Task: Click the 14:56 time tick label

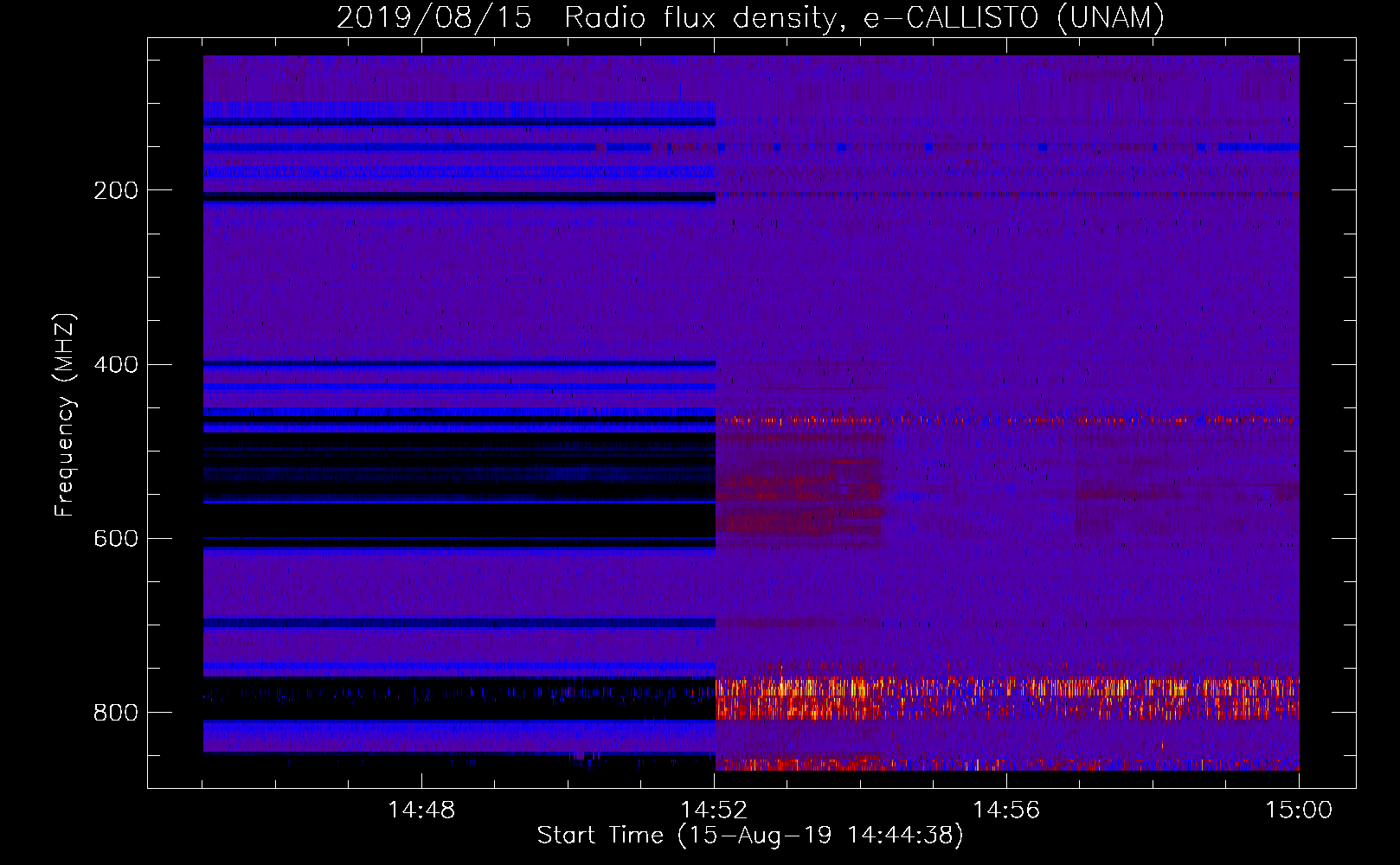Action: pos(1006,811)
